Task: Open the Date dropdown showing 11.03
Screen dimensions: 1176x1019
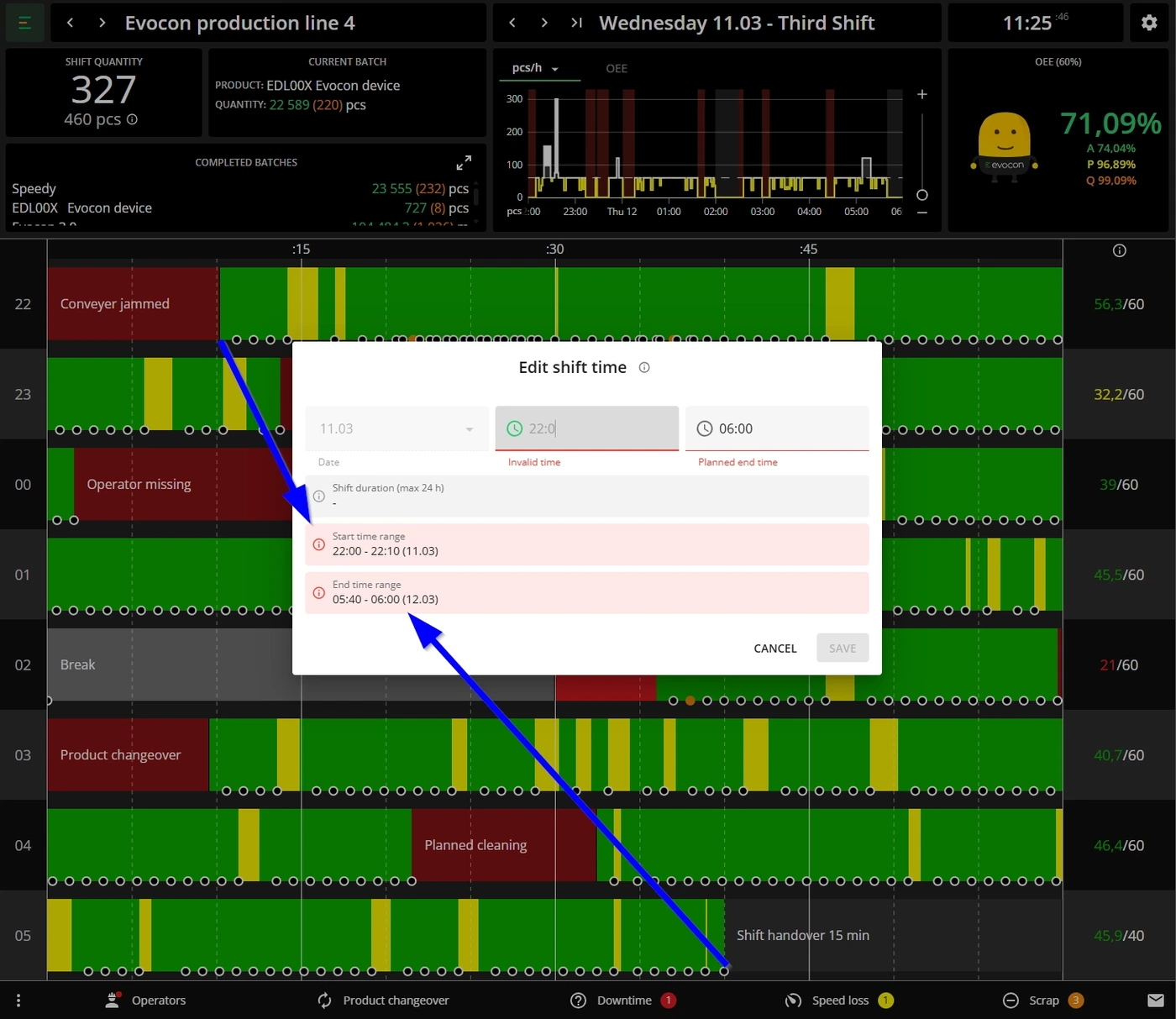Action: click(x=396, y=428)
